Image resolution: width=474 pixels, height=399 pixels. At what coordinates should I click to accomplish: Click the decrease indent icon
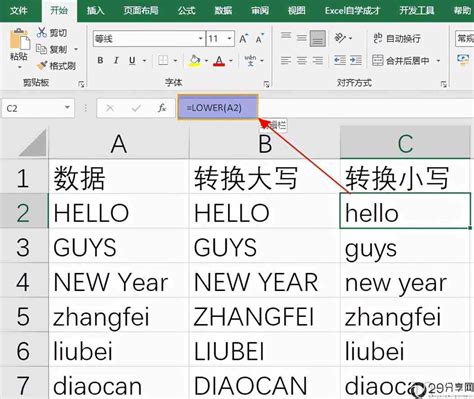click(x=340, y=60)
